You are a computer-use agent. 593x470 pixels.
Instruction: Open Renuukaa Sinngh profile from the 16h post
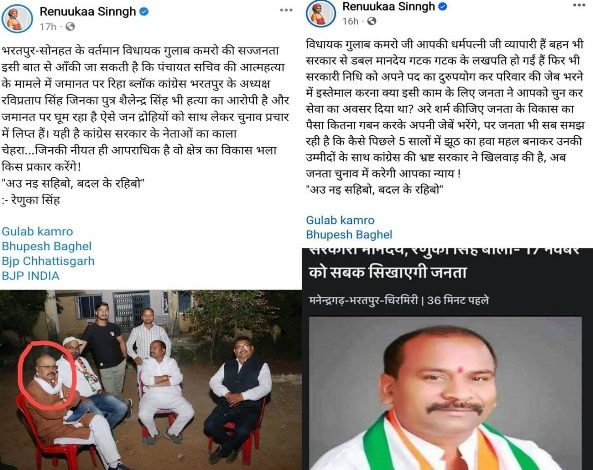tap(389, 6)
